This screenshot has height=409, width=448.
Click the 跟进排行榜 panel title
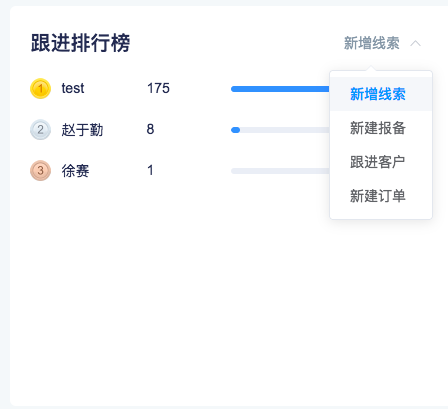(80, 43)
